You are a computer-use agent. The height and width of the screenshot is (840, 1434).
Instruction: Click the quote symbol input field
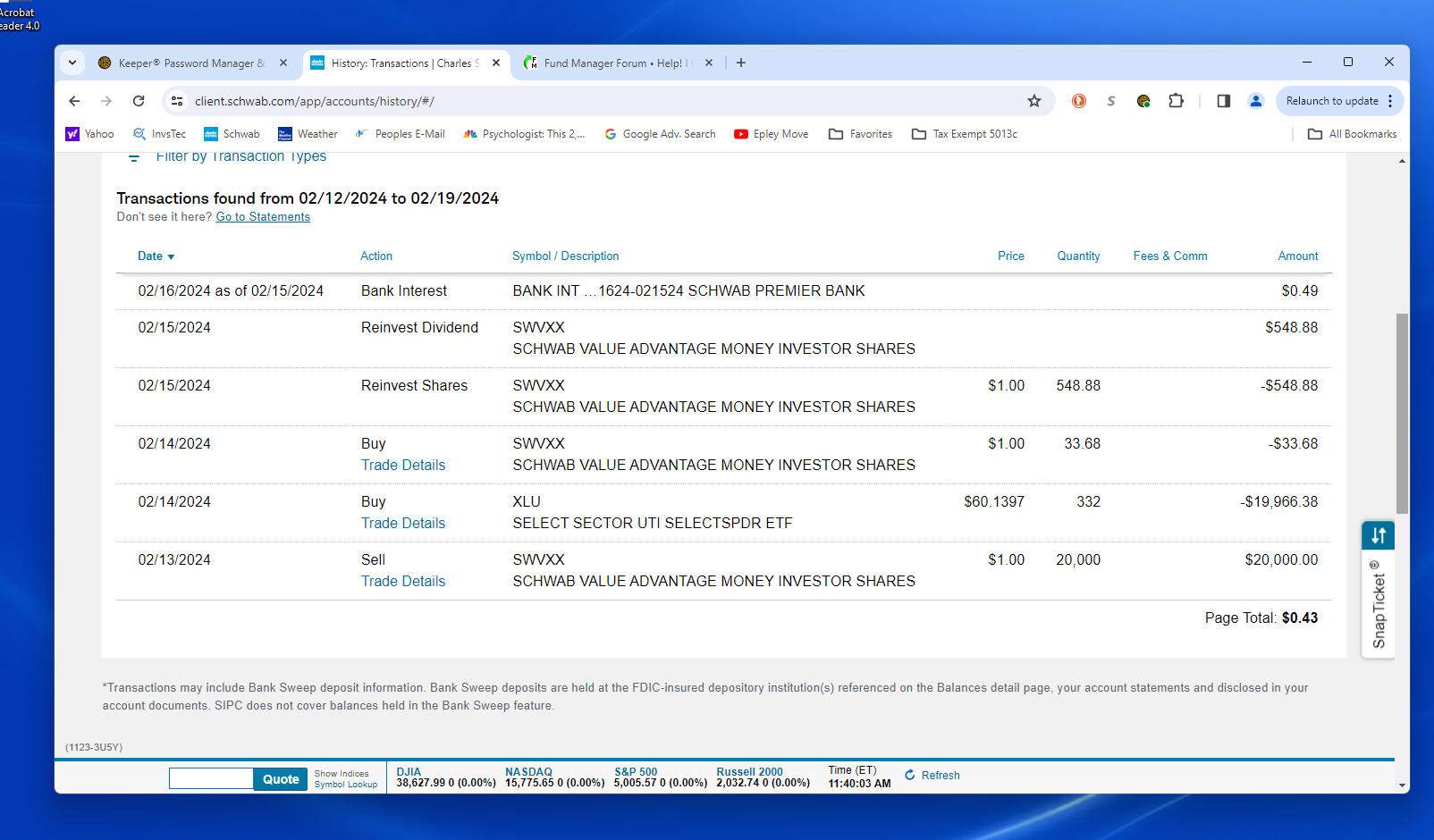211,779
